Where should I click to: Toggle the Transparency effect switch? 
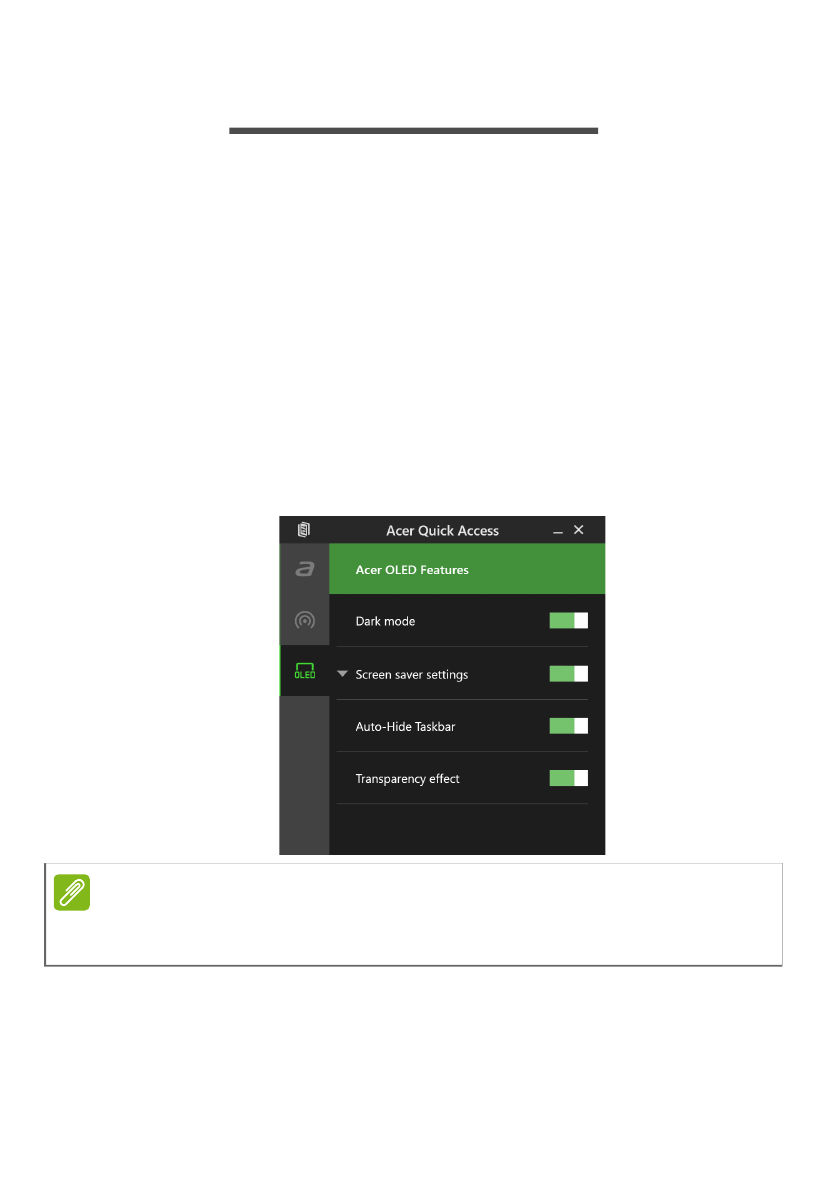click(x=569, y=778)
